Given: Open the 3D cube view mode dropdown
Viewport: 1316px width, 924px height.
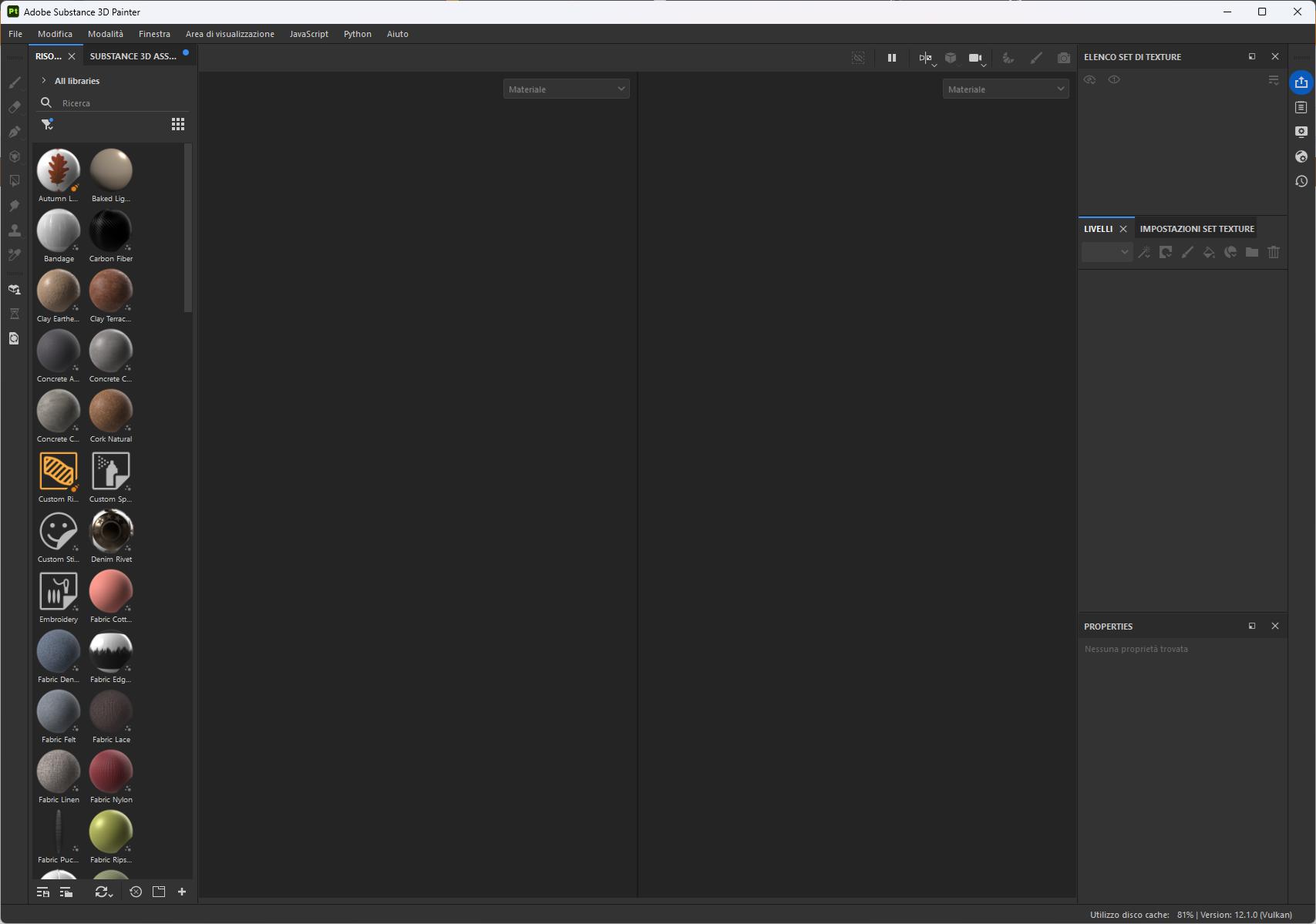Looking at the screenshot, I should tap(951, 58).
